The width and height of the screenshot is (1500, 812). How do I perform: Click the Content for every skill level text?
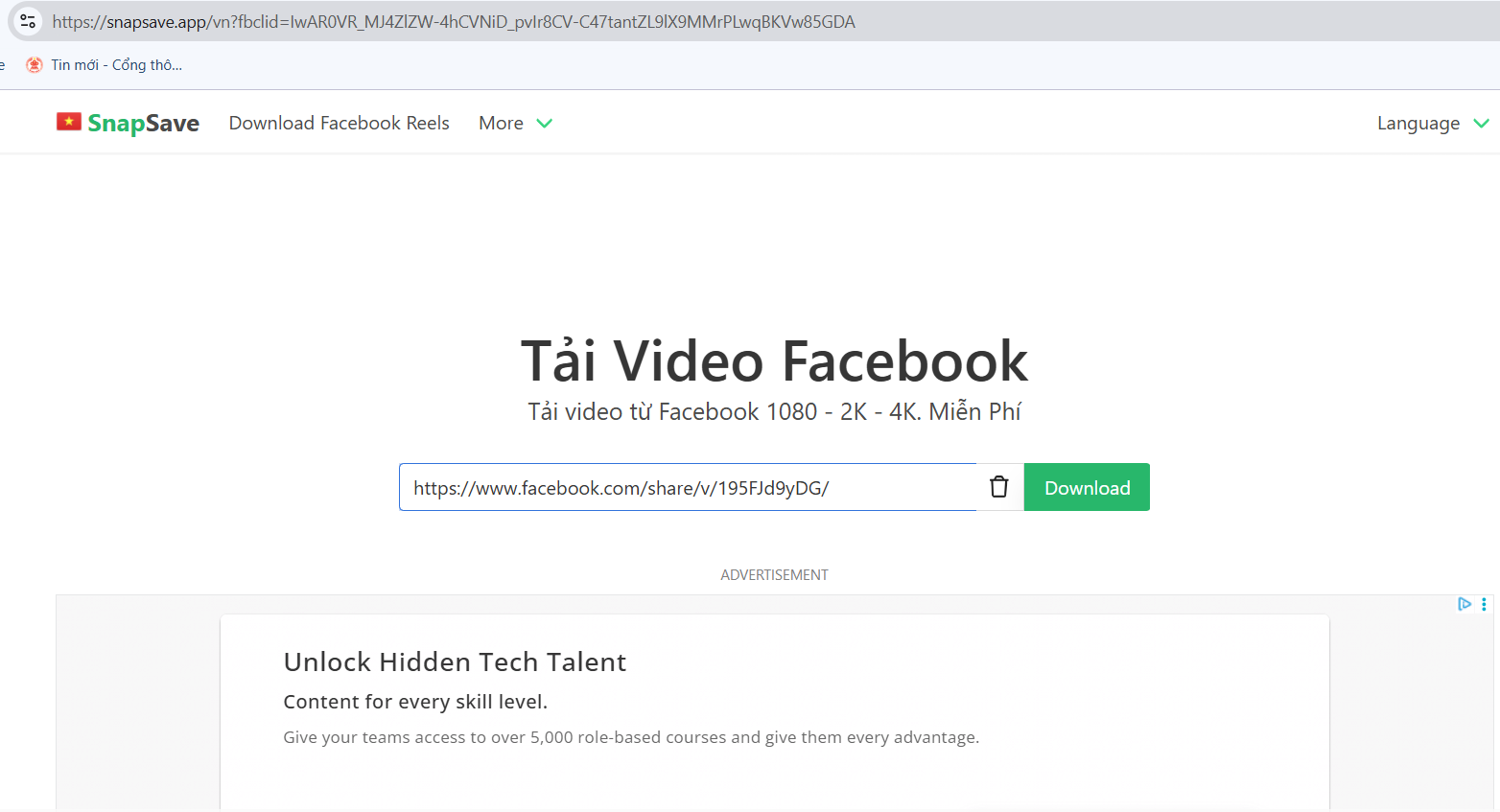pos(415,702)
